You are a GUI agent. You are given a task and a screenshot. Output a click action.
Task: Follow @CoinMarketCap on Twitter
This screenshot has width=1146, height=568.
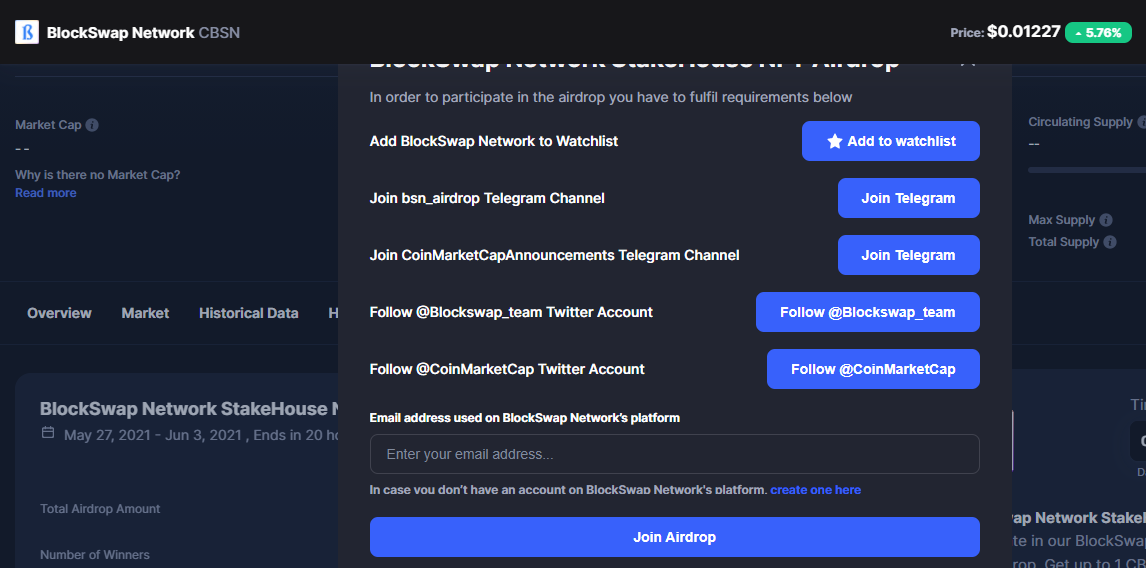[x=873, y=369]
